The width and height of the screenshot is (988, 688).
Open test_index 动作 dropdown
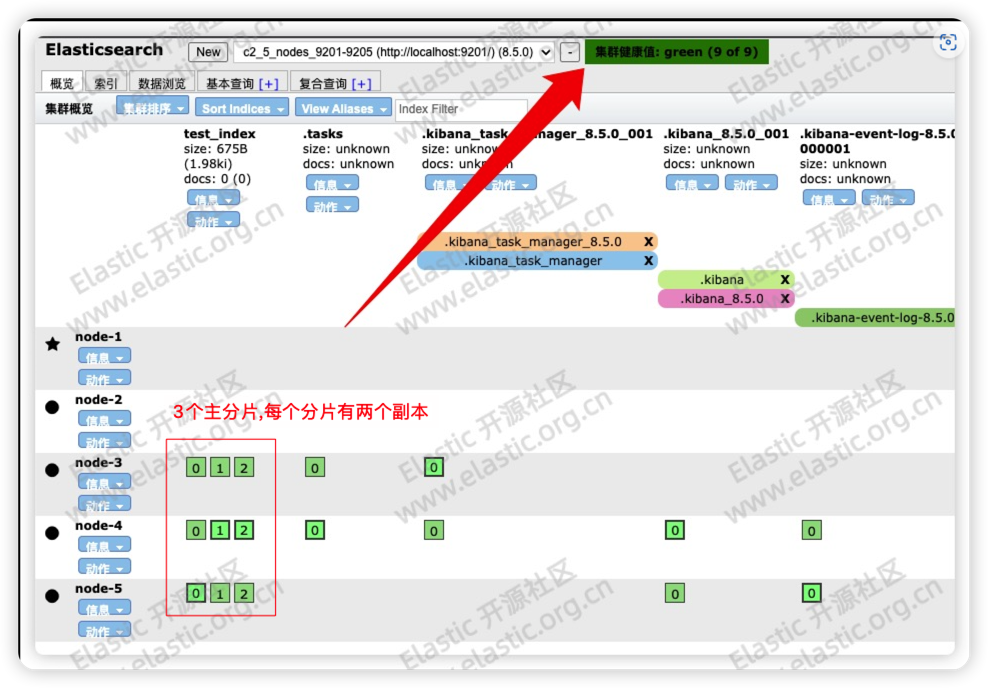(213, 221)
